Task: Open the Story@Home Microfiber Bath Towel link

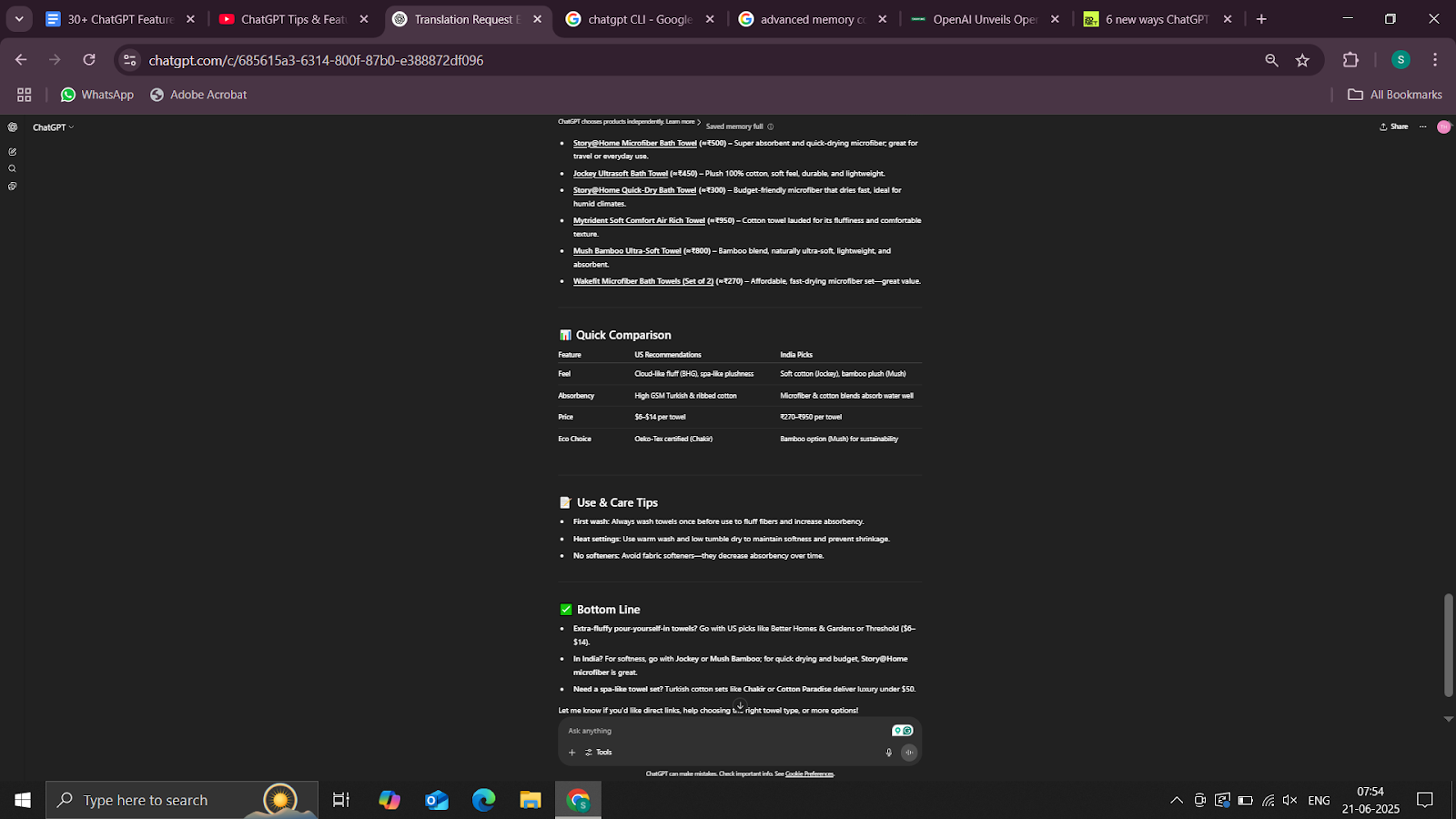Action: tap(635, 143)
